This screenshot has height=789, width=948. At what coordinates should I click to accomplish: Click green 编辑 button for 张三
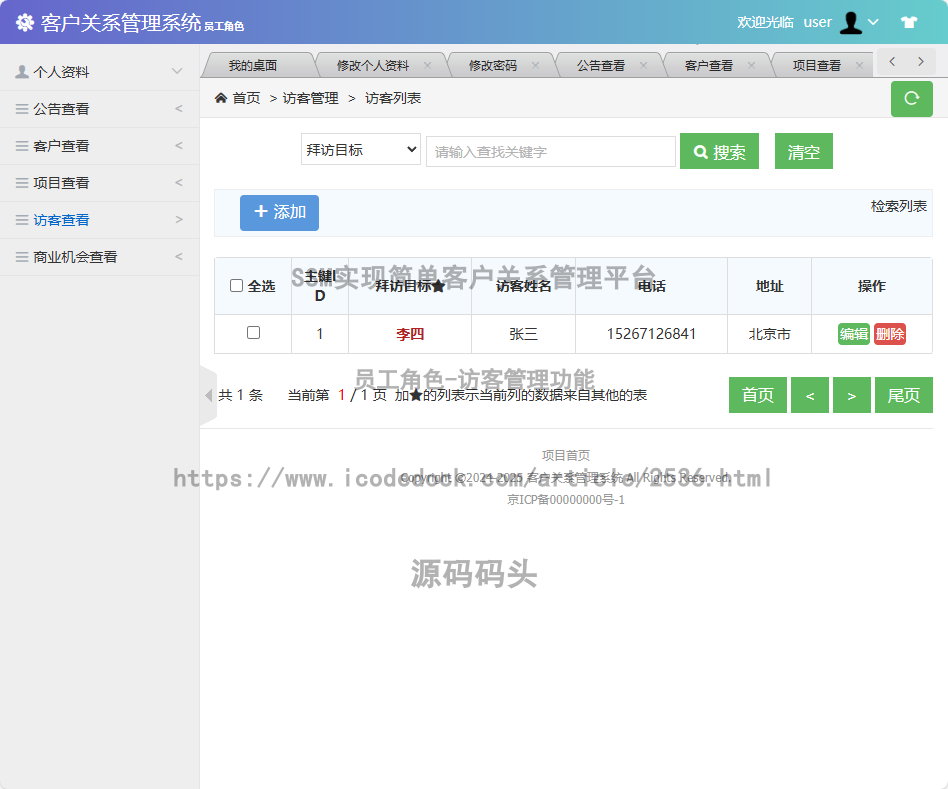(x=854, y=334)
